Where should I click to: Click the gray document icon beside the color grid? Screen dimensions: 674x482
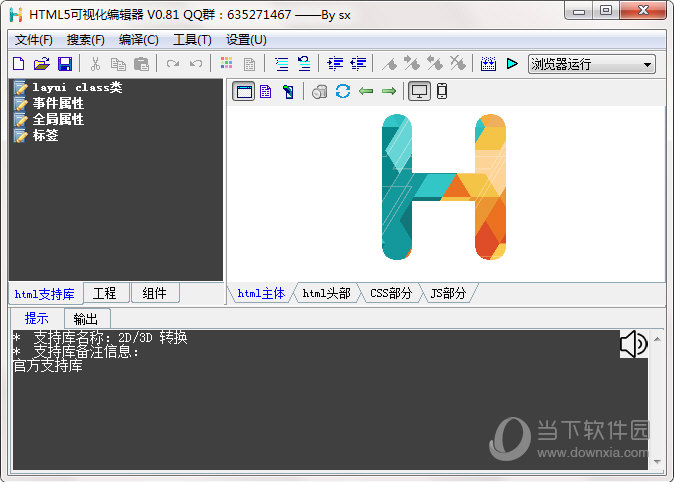249,64
